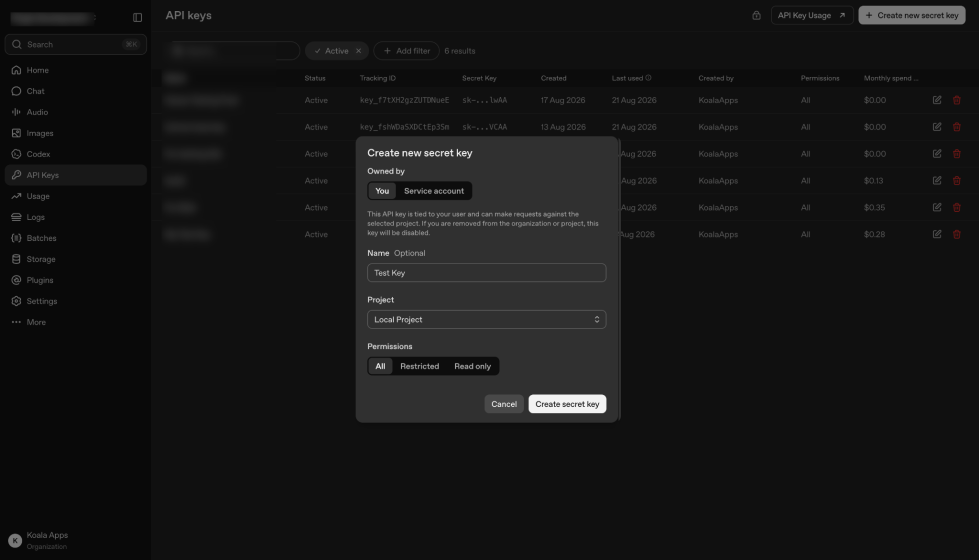Open Images section
Image resolution: width=979 pixels, height=560 pixels.
point(76,133)
